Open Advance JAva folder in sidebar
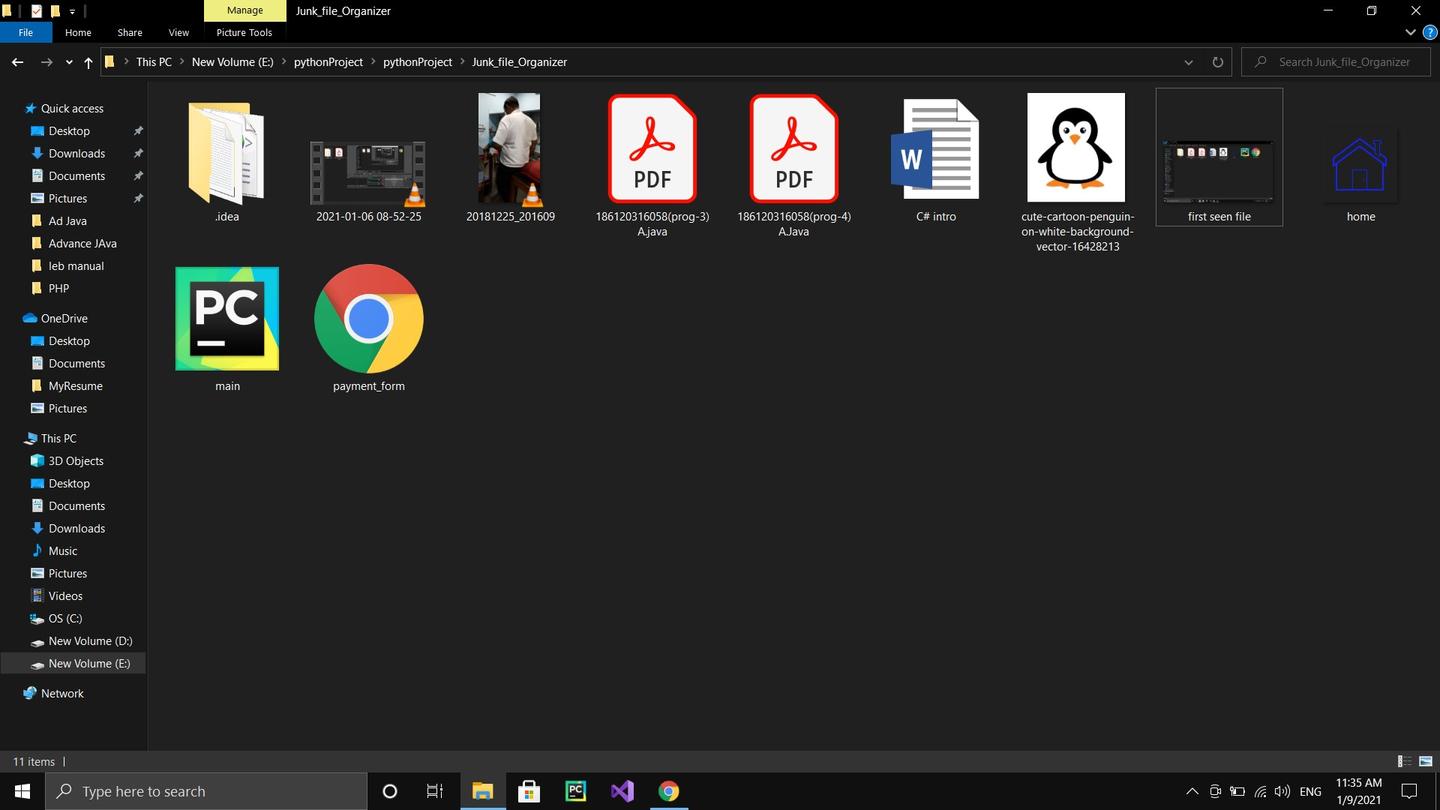Screen dimensions: 1440x810 [x=82, y=243]
